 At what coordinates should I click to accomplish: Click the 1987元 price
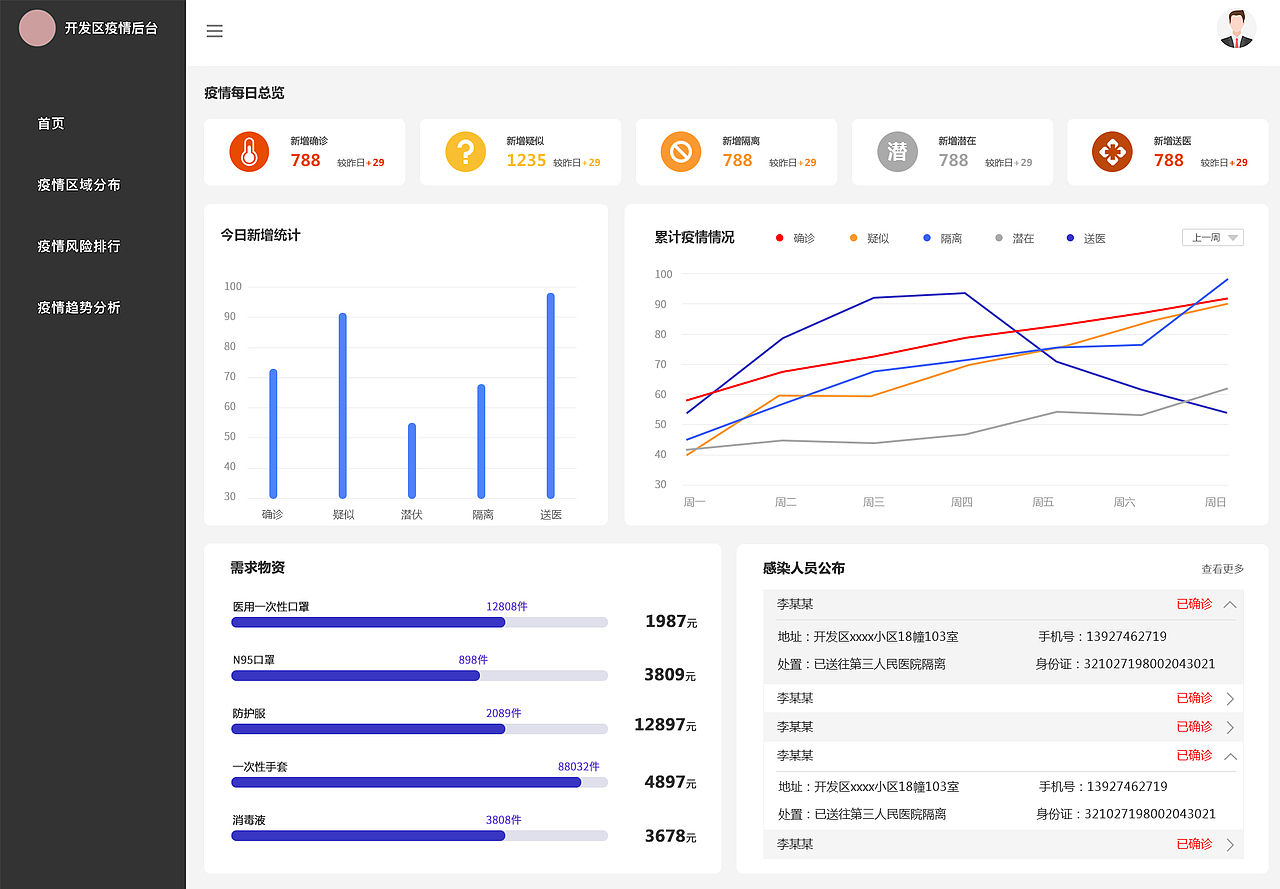point(671,621)
